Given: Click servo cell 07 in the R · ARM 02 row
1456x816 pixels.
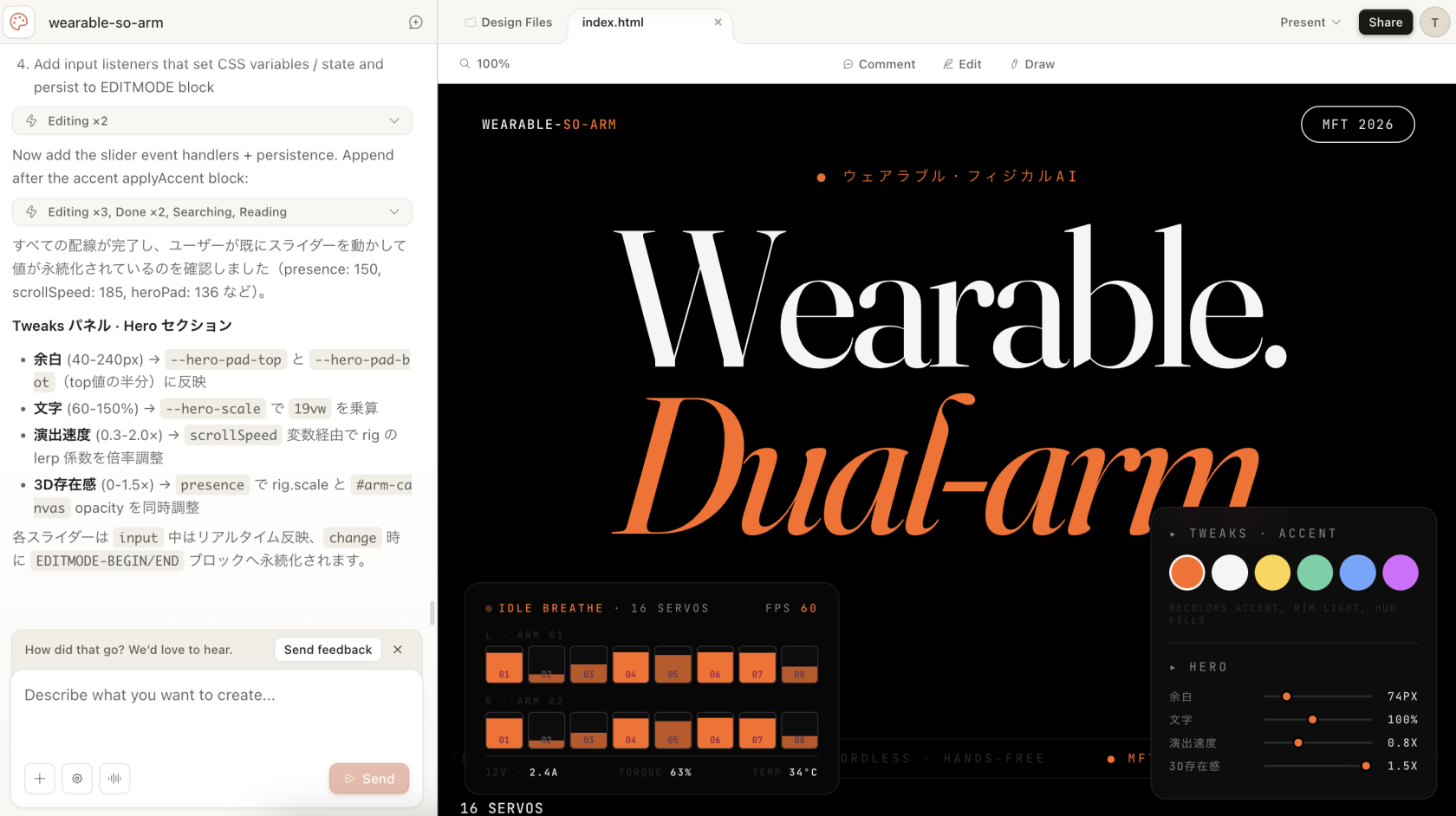Looking at the screenshot, I should [x=757, y=730].
